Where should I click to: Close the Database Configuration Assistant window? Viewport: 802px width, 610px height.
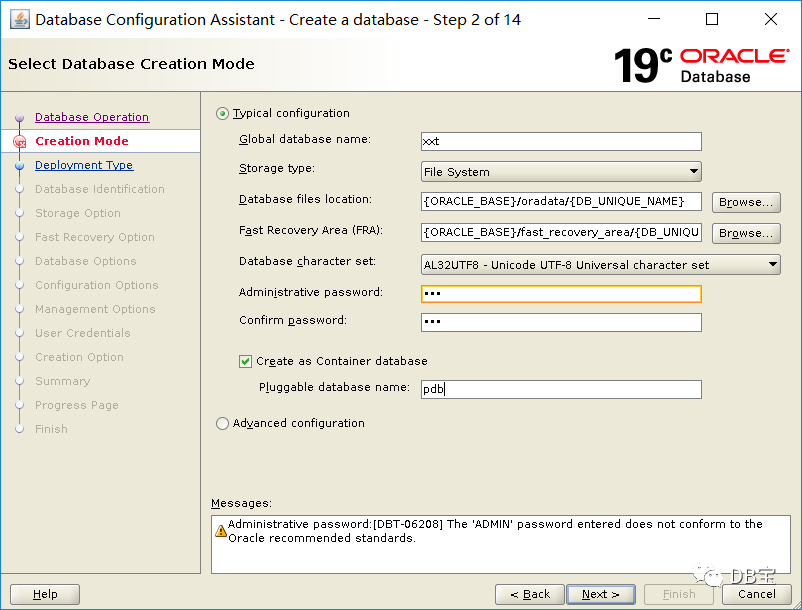(x=770, y=19)
